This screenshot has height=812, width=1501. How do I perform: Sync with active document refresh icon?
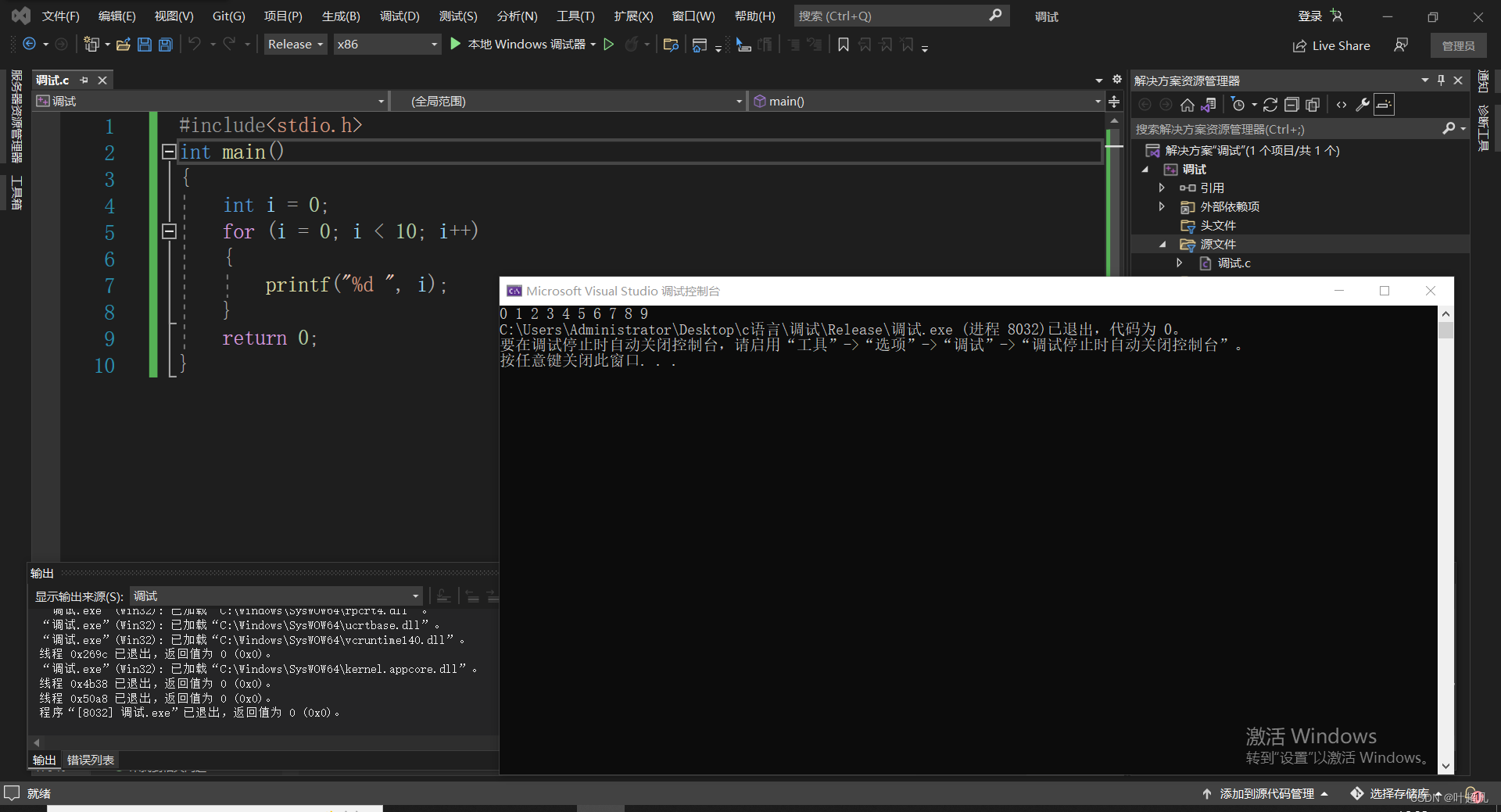pyautogui.click(x=1270, y=105)
